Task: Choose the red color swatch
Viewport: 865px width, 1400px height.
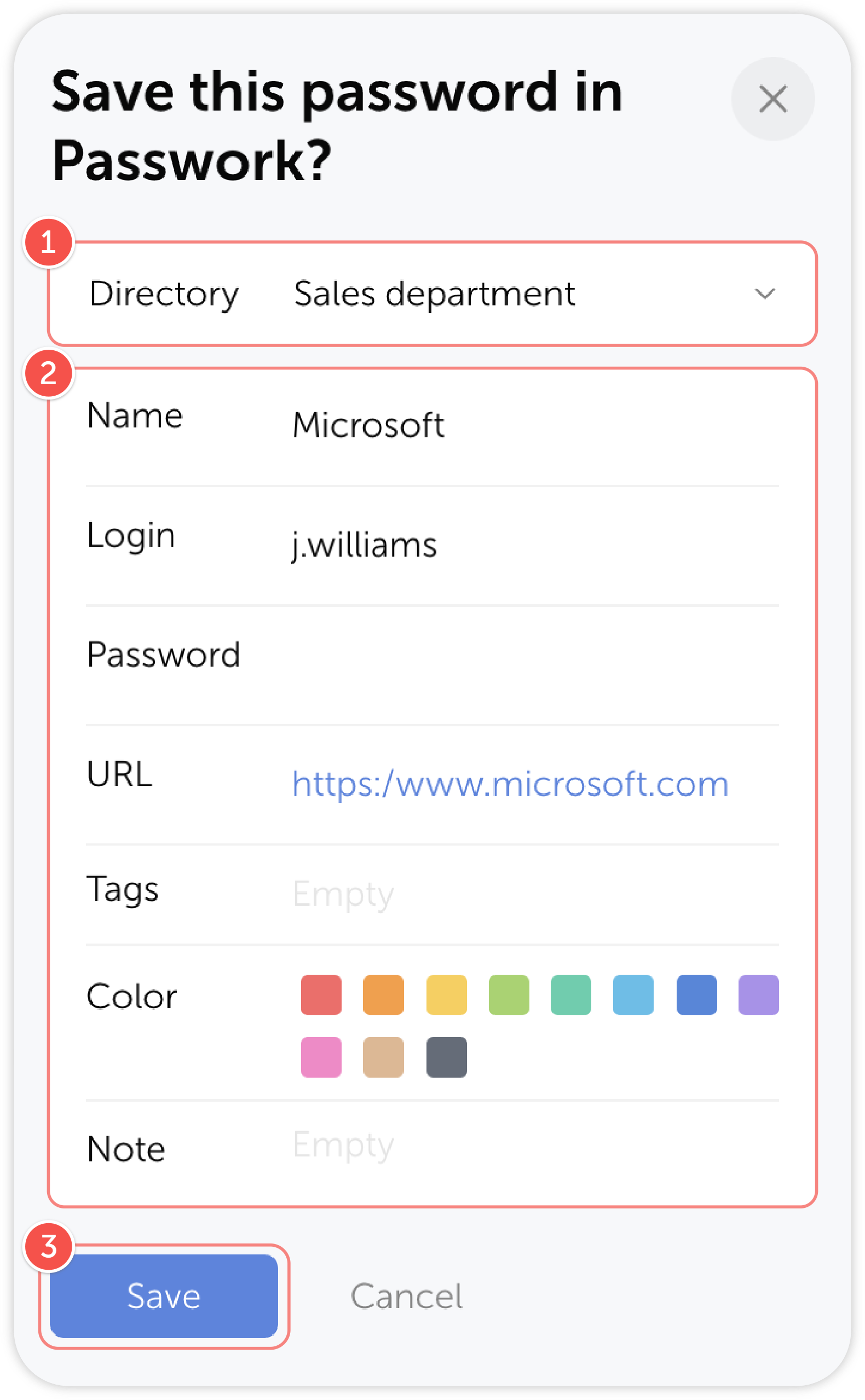Action: click(321, 995)
